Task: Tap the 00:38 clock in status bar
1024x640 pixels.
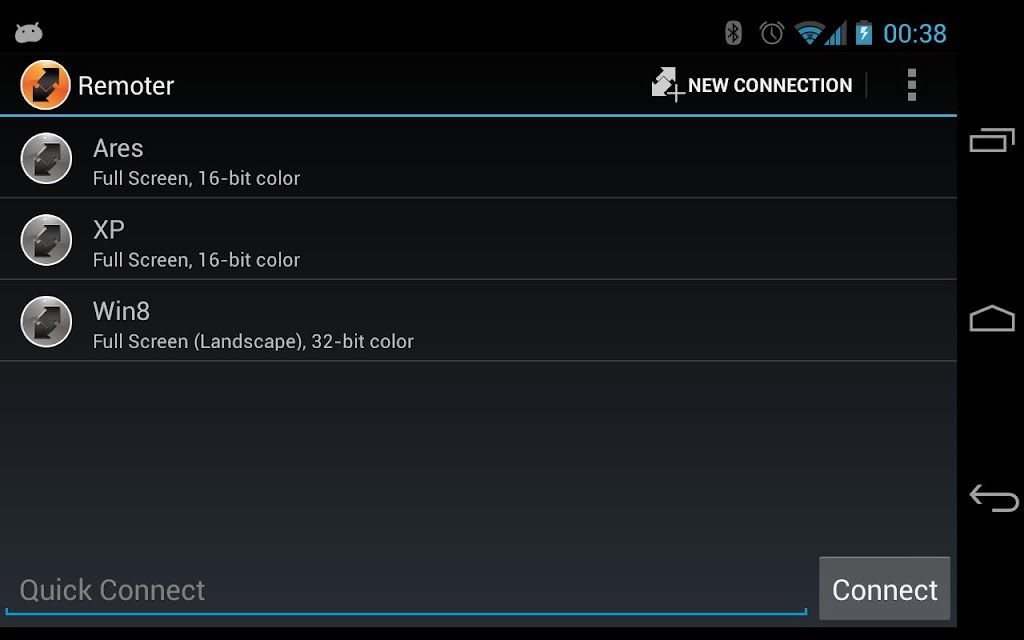Action: click(x=915, y=33)
